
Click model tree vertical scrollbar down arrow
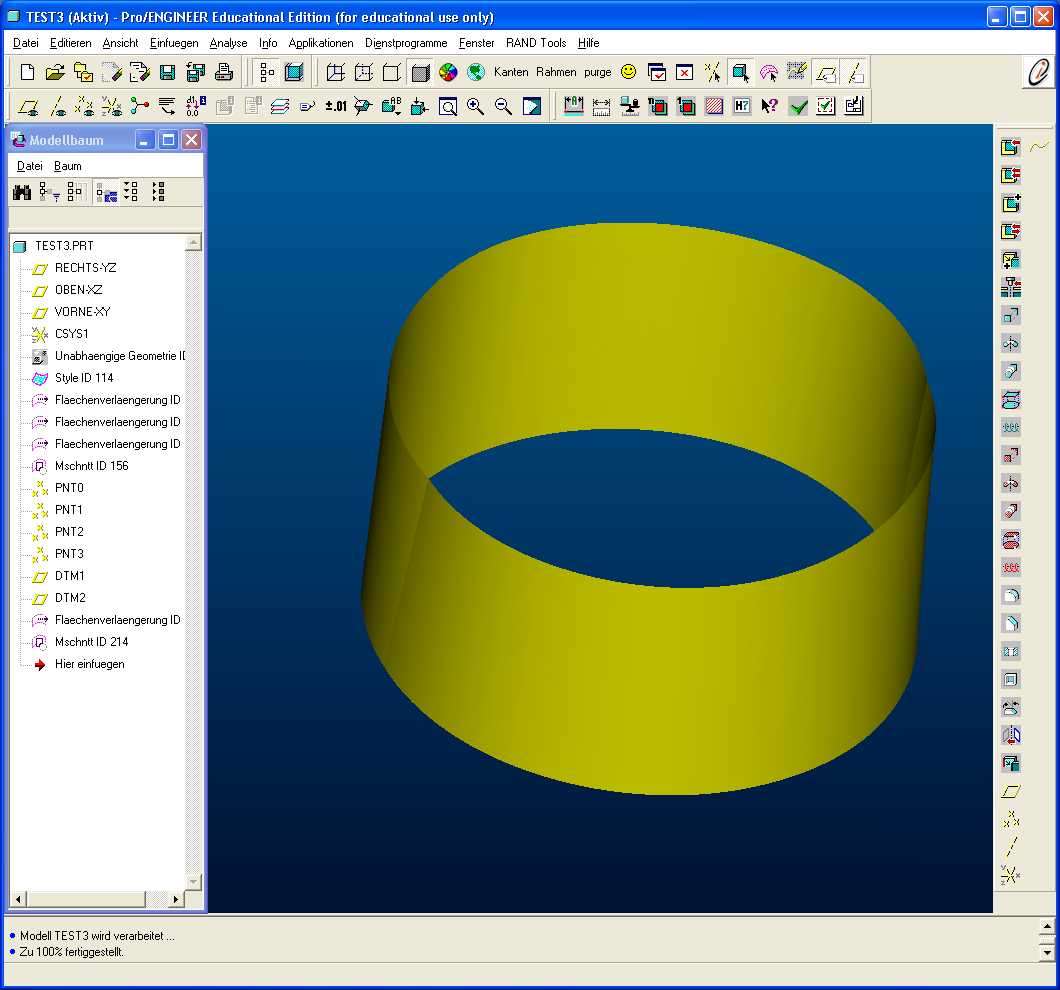pos(193,882)
